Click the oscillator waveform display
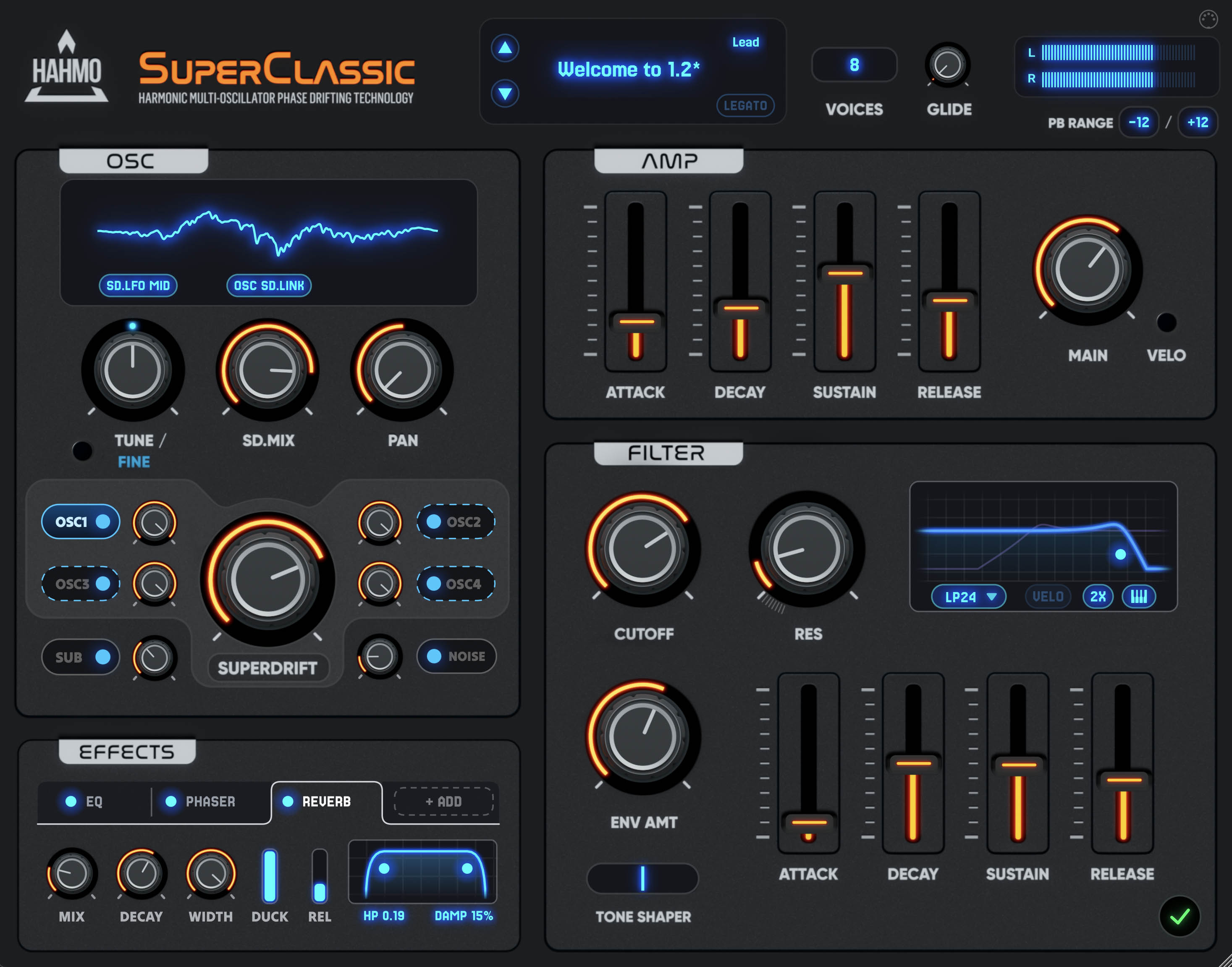This screenshot has width=1232, height=967. 268,242
